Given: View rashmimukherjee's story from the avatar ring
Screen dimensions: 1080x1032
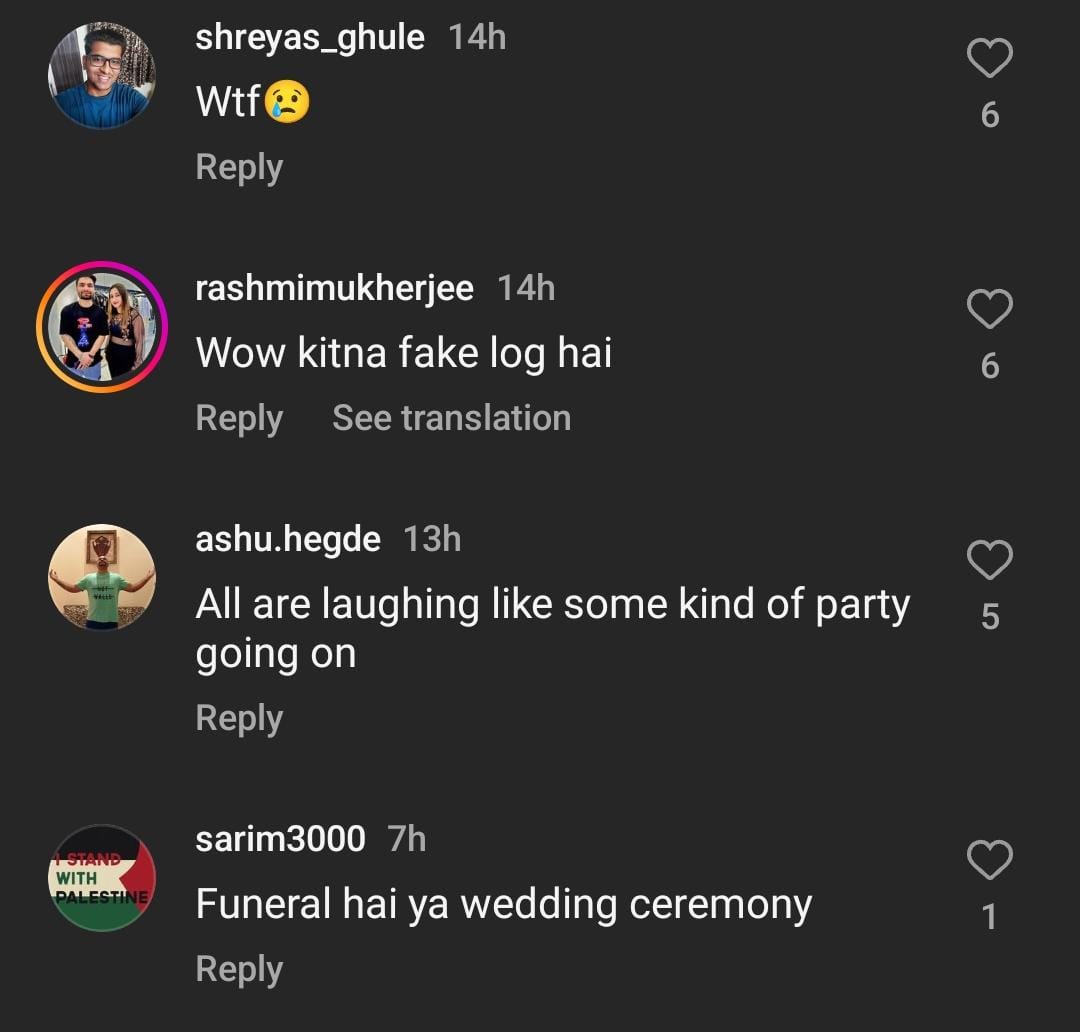Looking at the screenshot, I should [102, 327].
